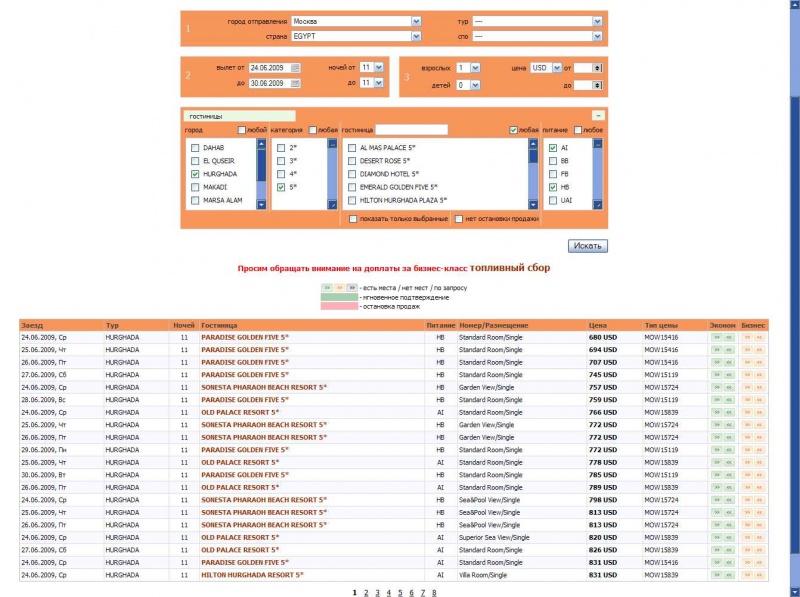Open calendar picker for departure until date

(x=296, y=83)
